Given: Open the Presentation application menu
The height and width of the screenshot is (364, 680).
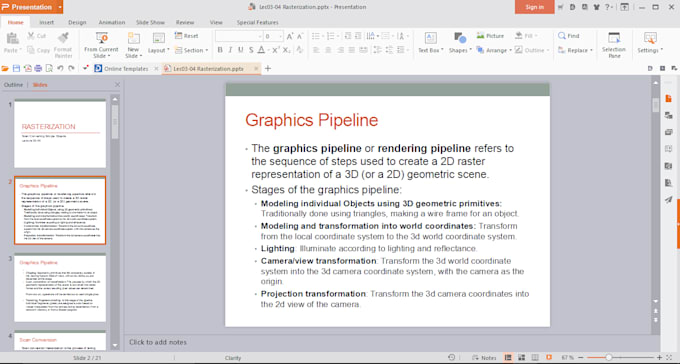Looking at the screenshot, I should coord(31,7).
